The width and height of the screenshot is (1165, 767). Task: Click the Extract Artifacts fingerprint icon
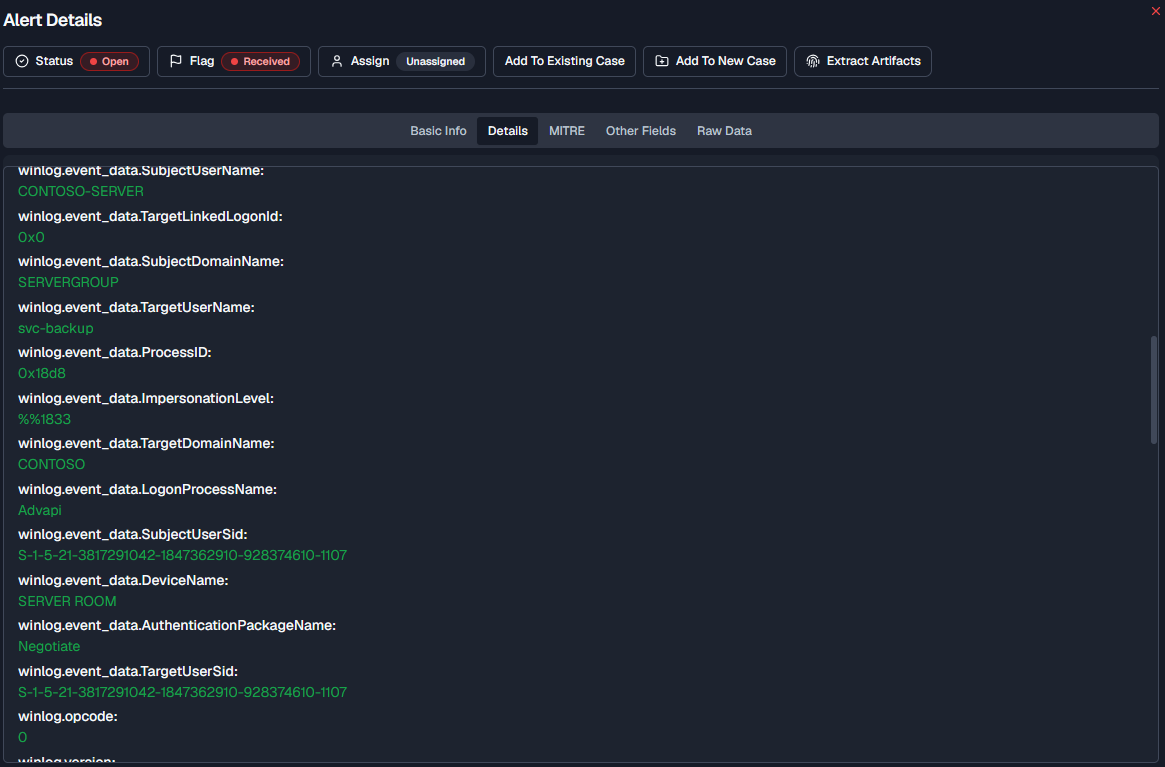click(x=813, y=61)
